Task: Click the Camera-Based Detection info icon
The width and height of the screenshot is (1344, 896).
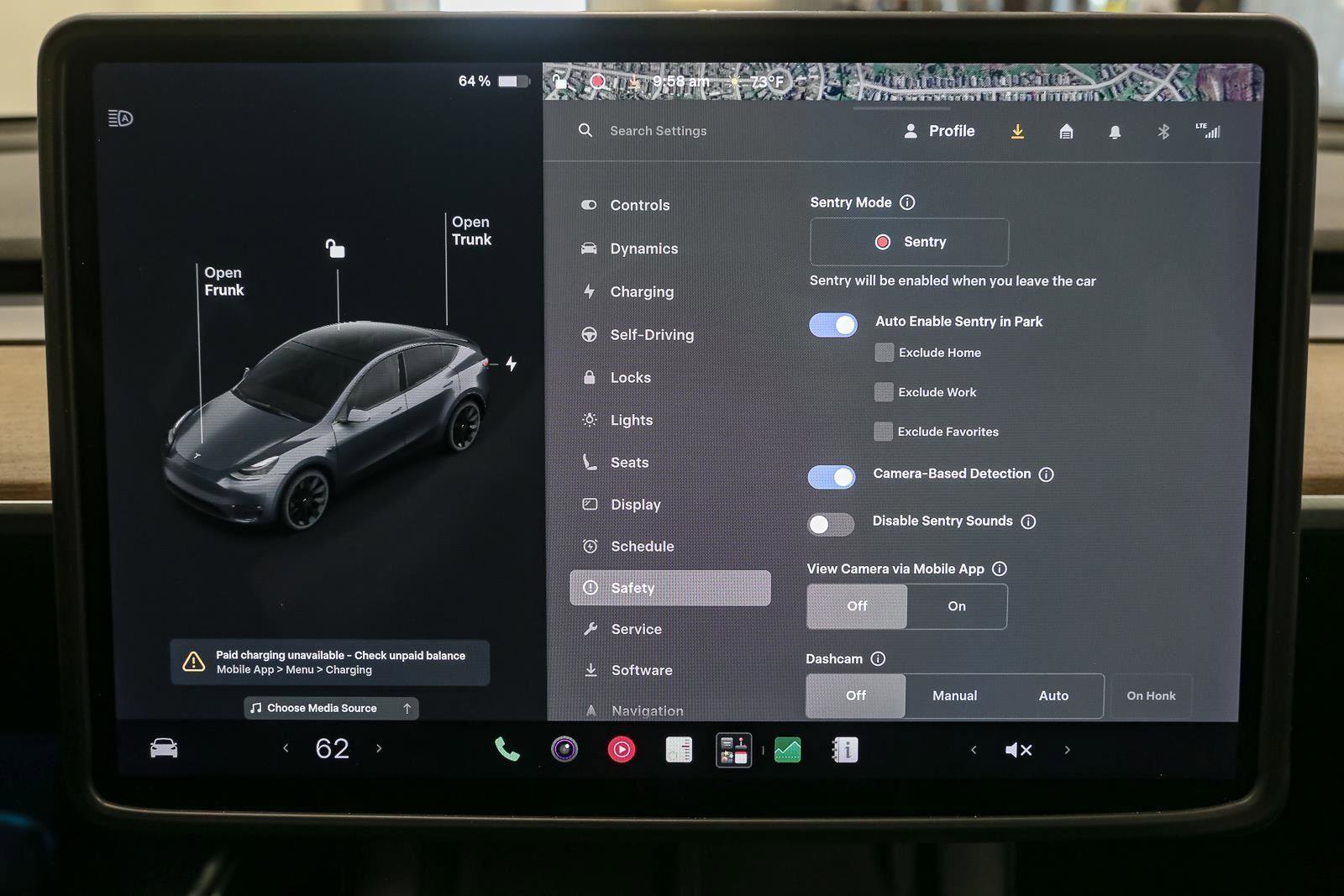Action: pyautogui.click(x=1046, y=474)
